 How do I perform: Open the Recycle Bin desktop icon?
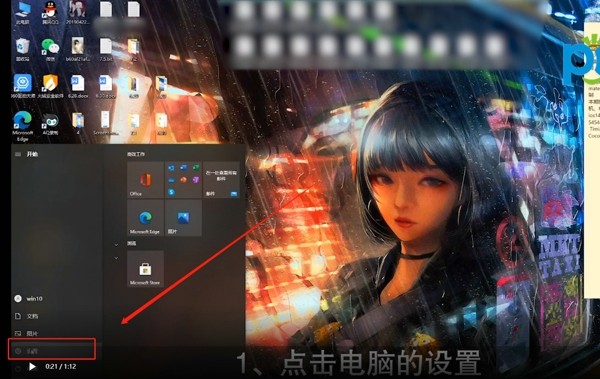23,50
